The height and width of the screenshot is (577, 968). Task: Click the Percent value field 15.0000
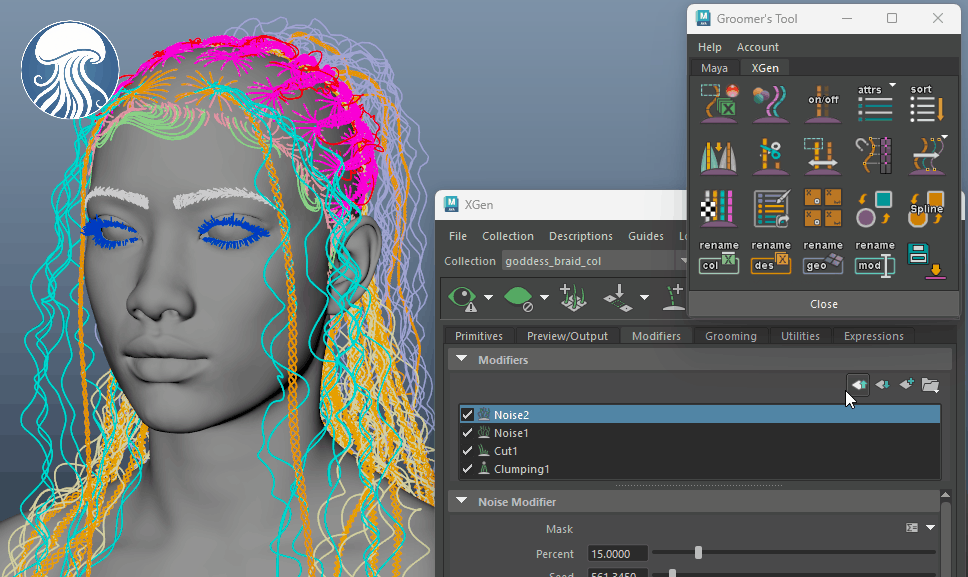617,554
